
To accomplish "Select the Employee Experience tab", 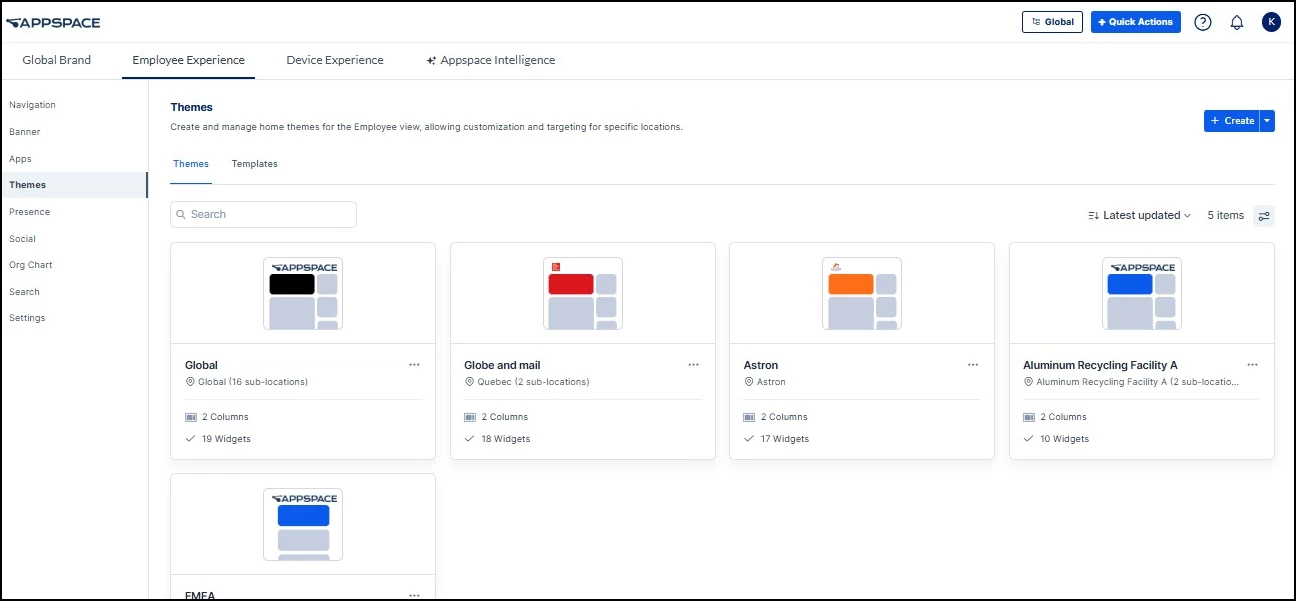I will click(189, 60).
